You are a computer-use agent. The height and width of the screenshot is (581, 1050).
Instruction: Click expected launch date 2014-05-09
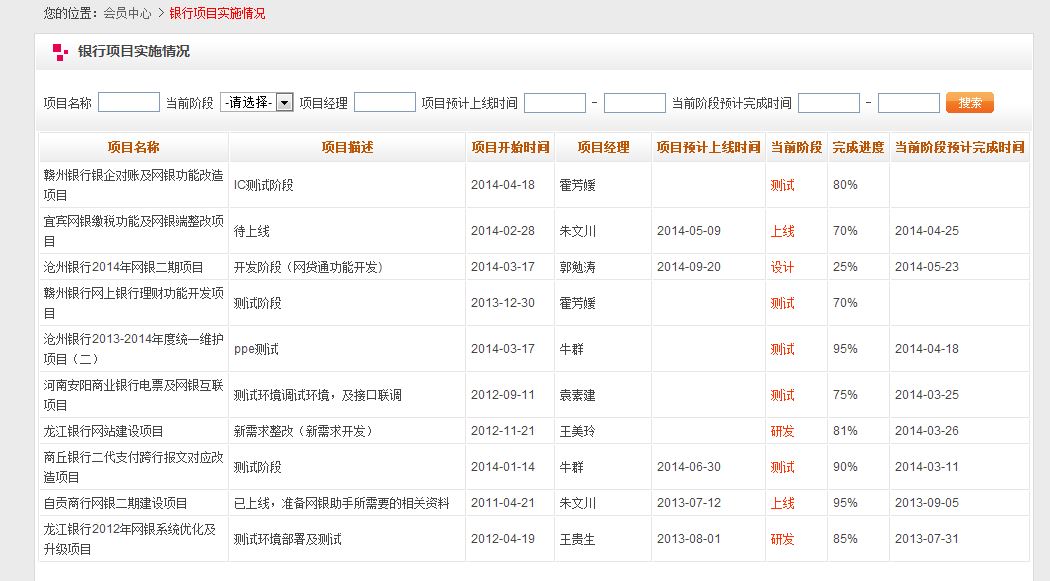(689, 231)
